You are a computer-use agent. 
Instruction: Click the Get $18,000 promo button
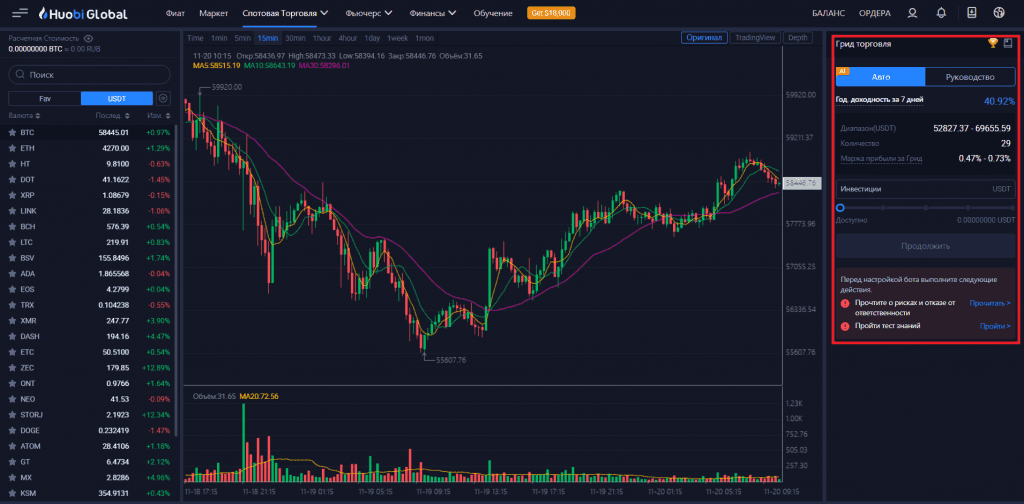click(x=551, y=13)
